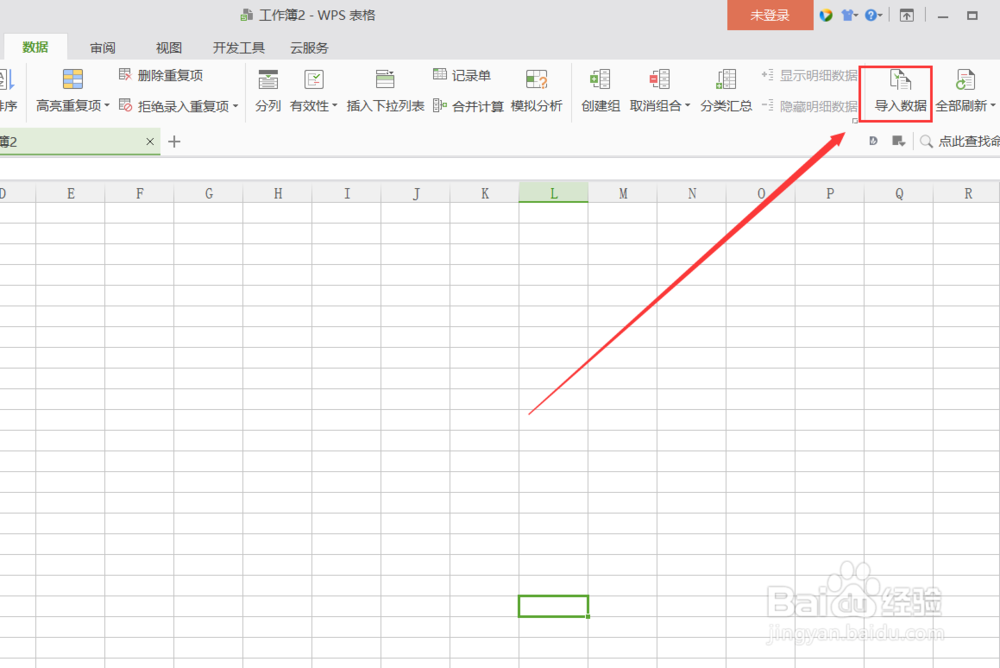Click Reject Duplicate Entry (拒绝录入重复项)
The width and height of the screenshot is (1000, 668).
click(x=173, y=106)
